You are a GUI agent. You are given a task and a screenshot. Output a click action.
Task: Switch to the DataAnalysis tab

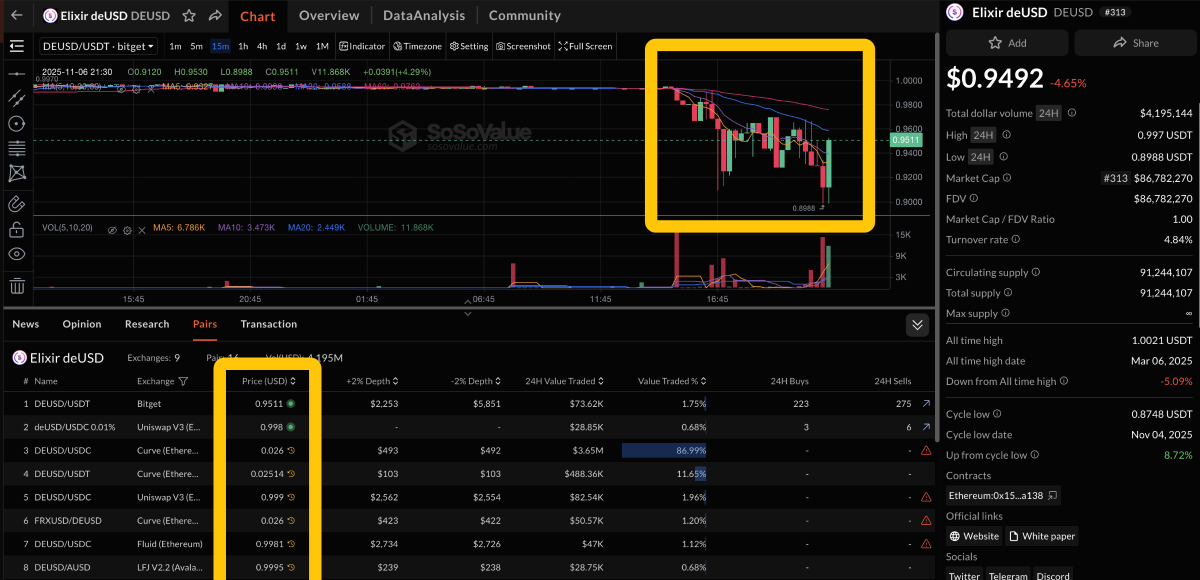coord(424,16)
